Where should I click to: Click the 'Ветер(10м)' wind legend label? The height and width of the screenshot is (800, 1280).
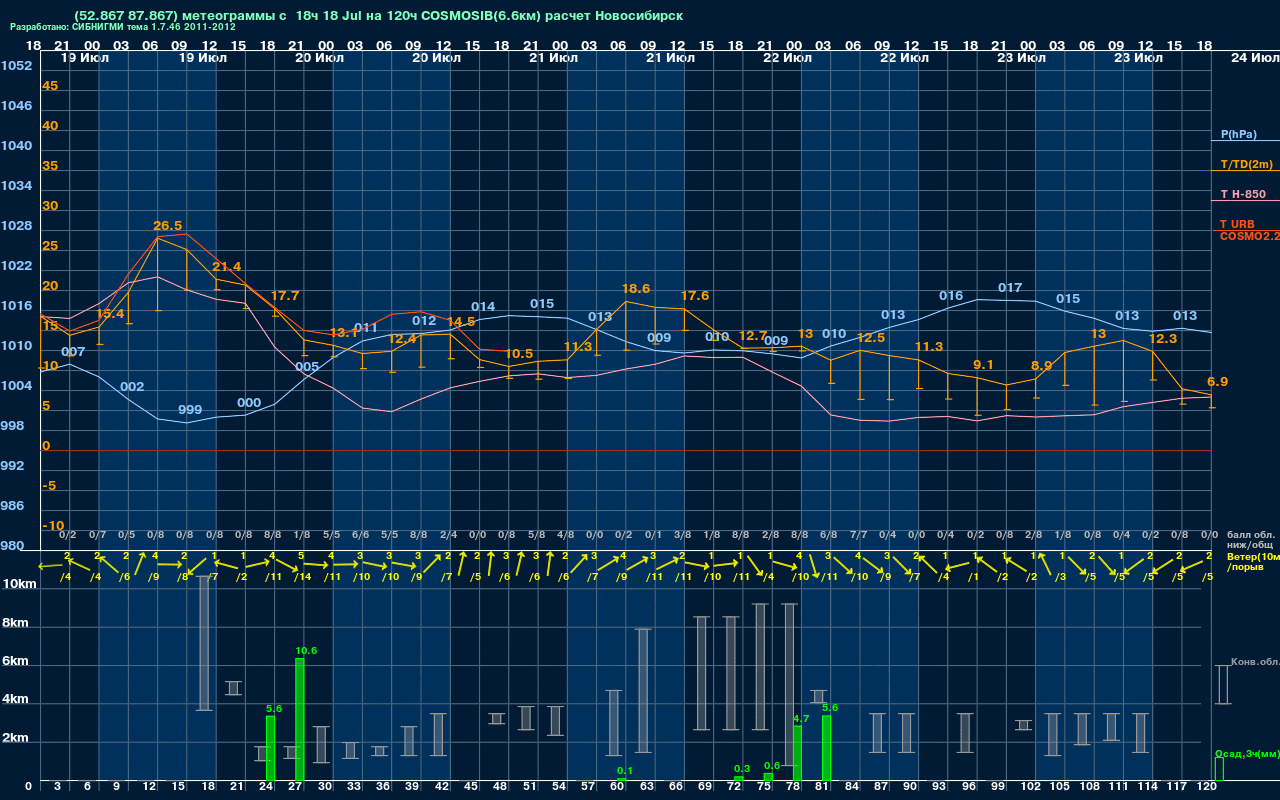pyautogui.click(x=1253, y=556)
